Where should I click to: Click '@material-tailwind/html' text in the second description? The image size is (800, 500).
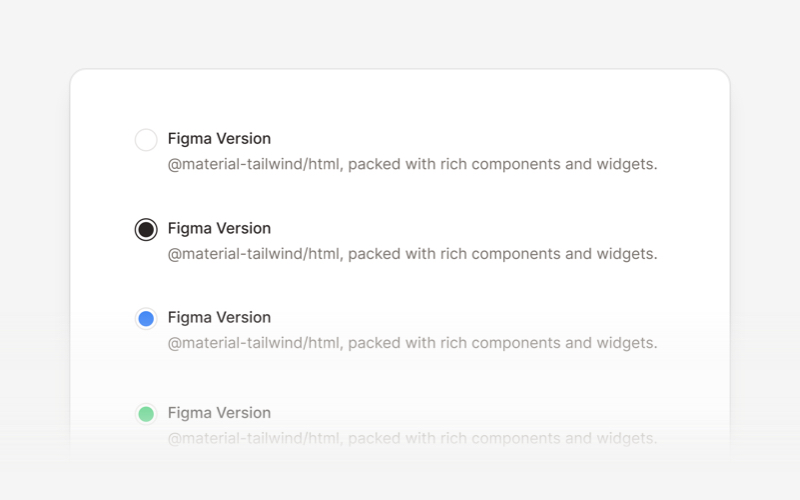(255, 254)
